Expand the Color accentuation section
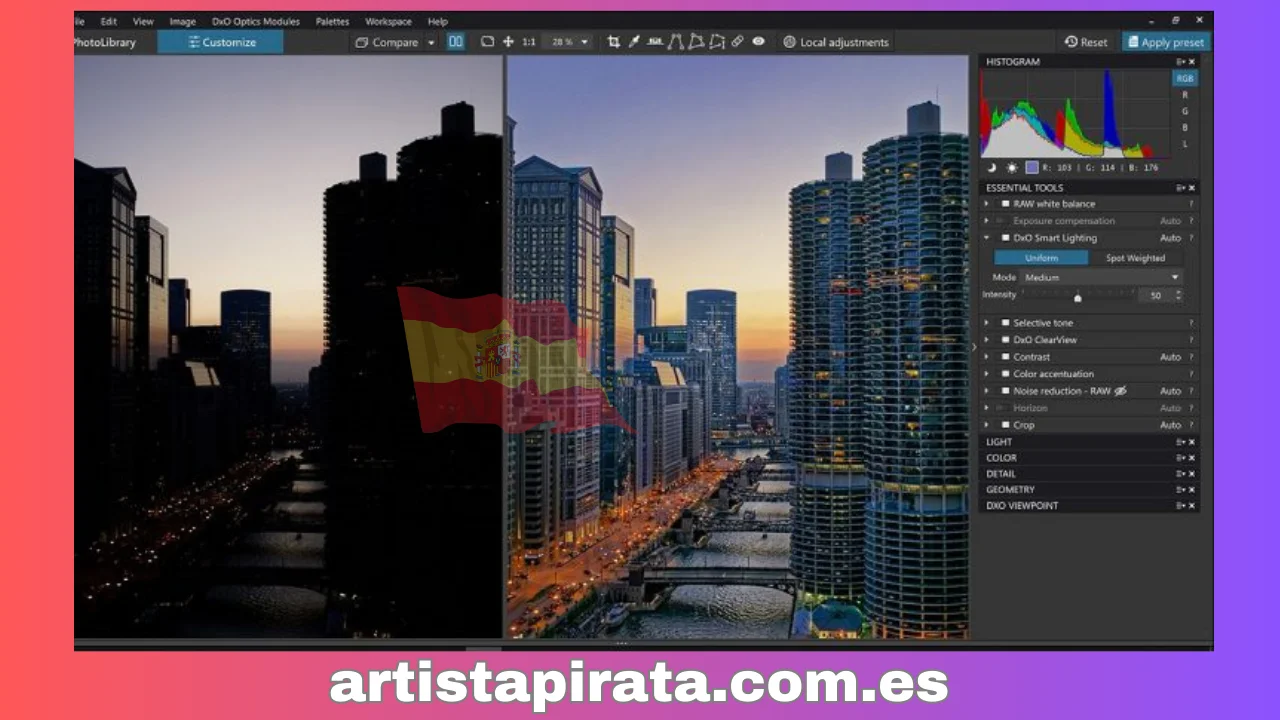 [x=987, y=374]
